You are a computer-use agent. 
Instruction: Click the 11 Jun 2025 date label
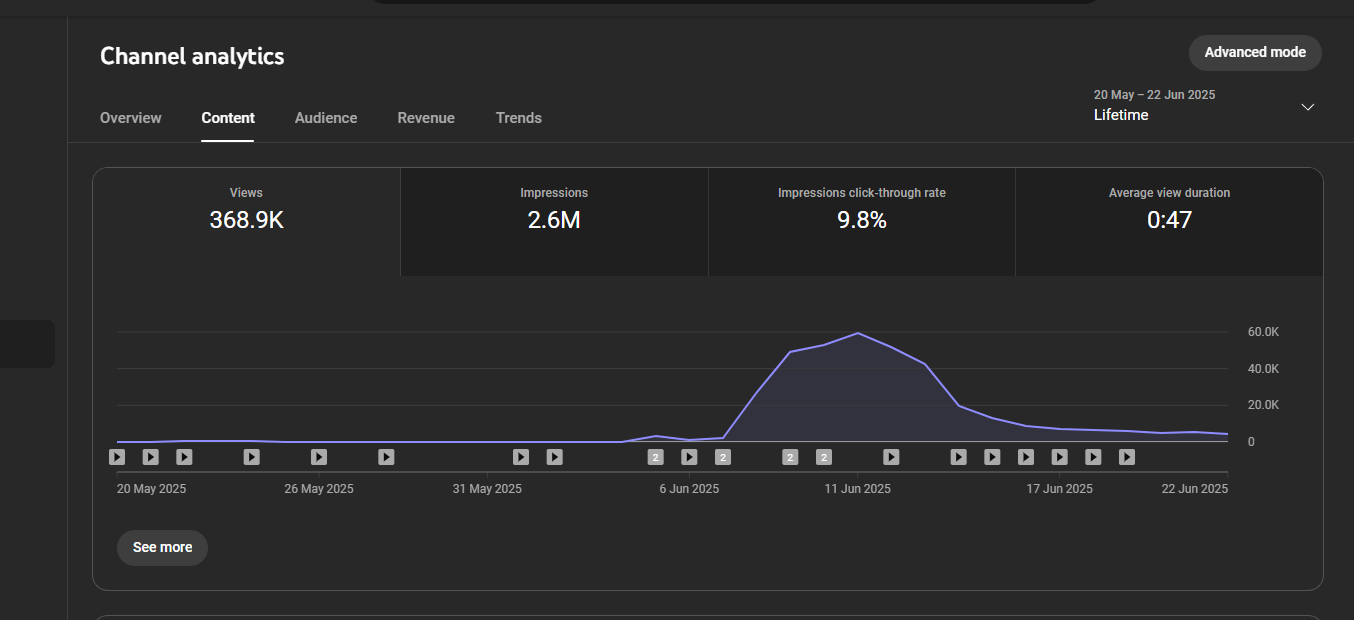pyautogui.click(x=857, y=489)
